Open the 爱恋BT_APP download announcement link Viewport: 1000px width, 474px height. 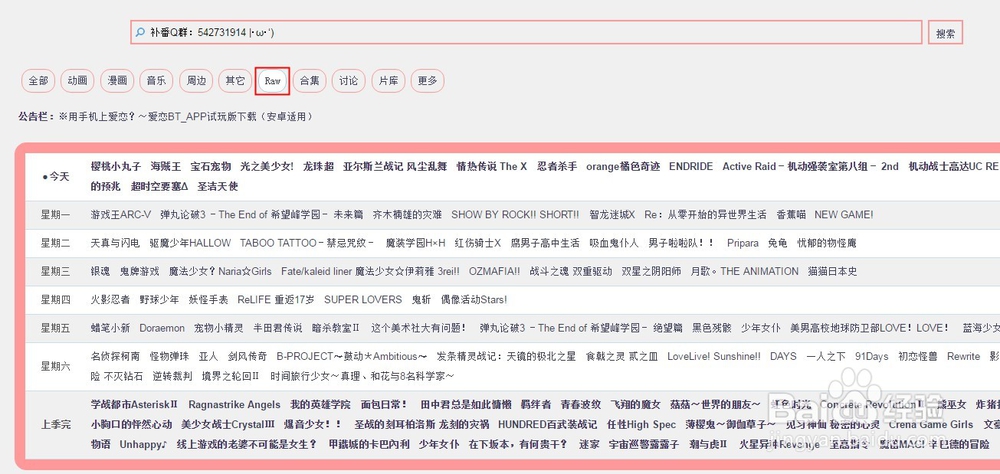coord(186,117)
